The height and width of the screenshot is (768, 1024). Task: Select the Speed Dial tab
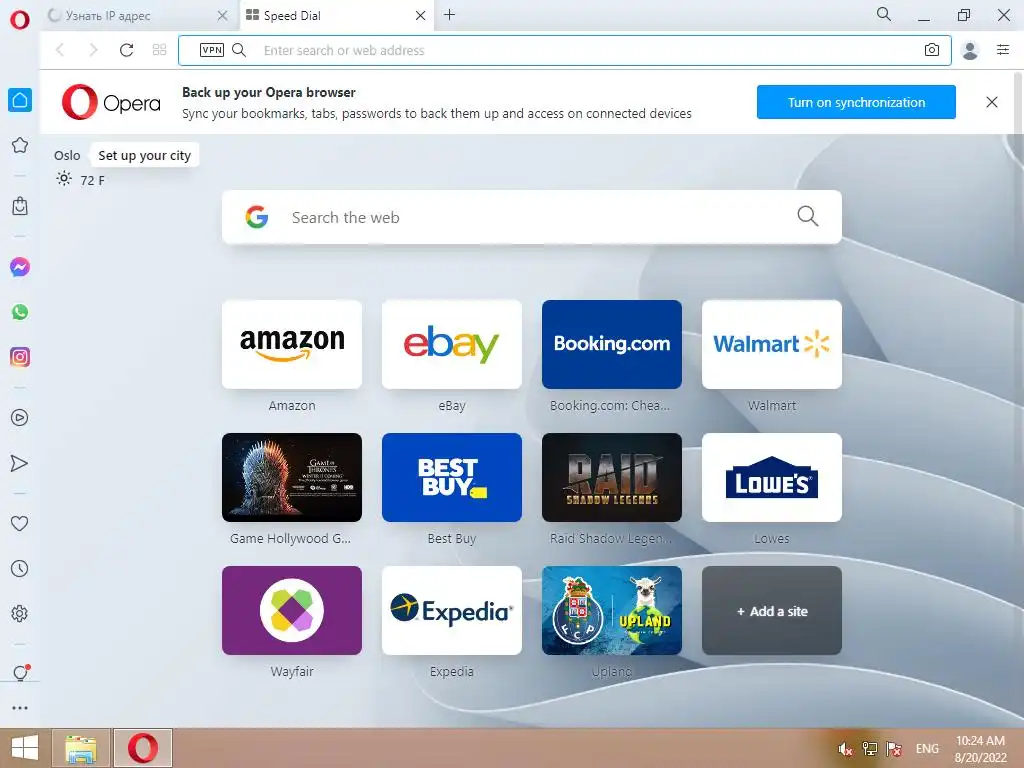pos(336,16)
